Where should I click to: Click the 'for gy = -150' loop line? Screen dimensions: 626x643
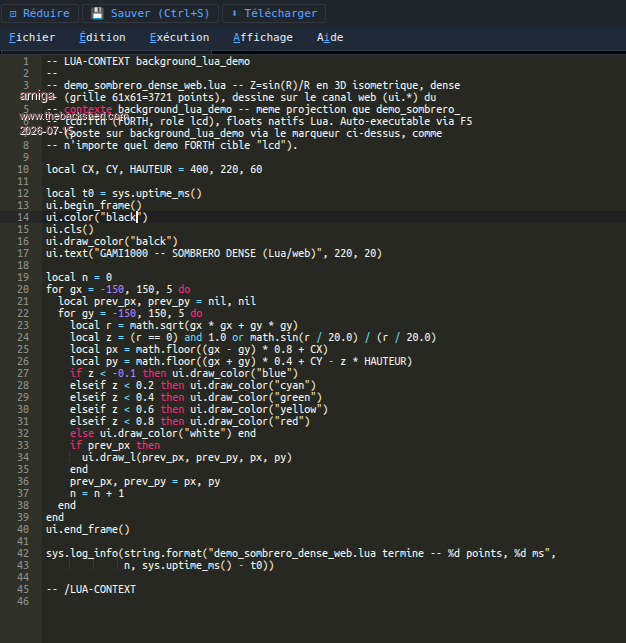point(130,314)
